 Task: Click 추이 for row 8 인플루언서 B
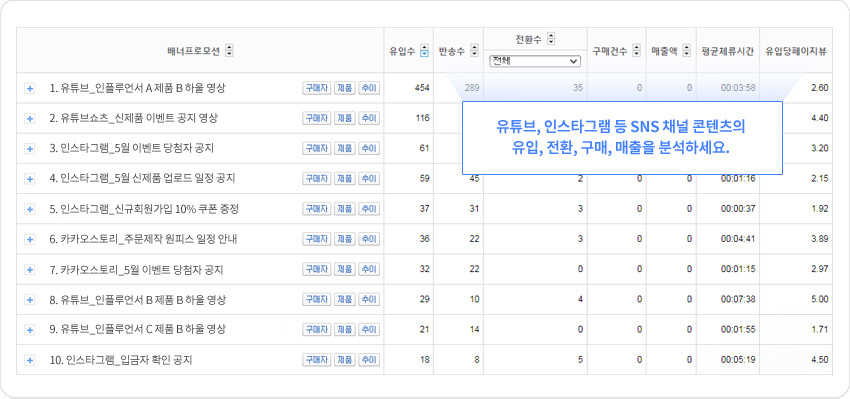(369, 300)
